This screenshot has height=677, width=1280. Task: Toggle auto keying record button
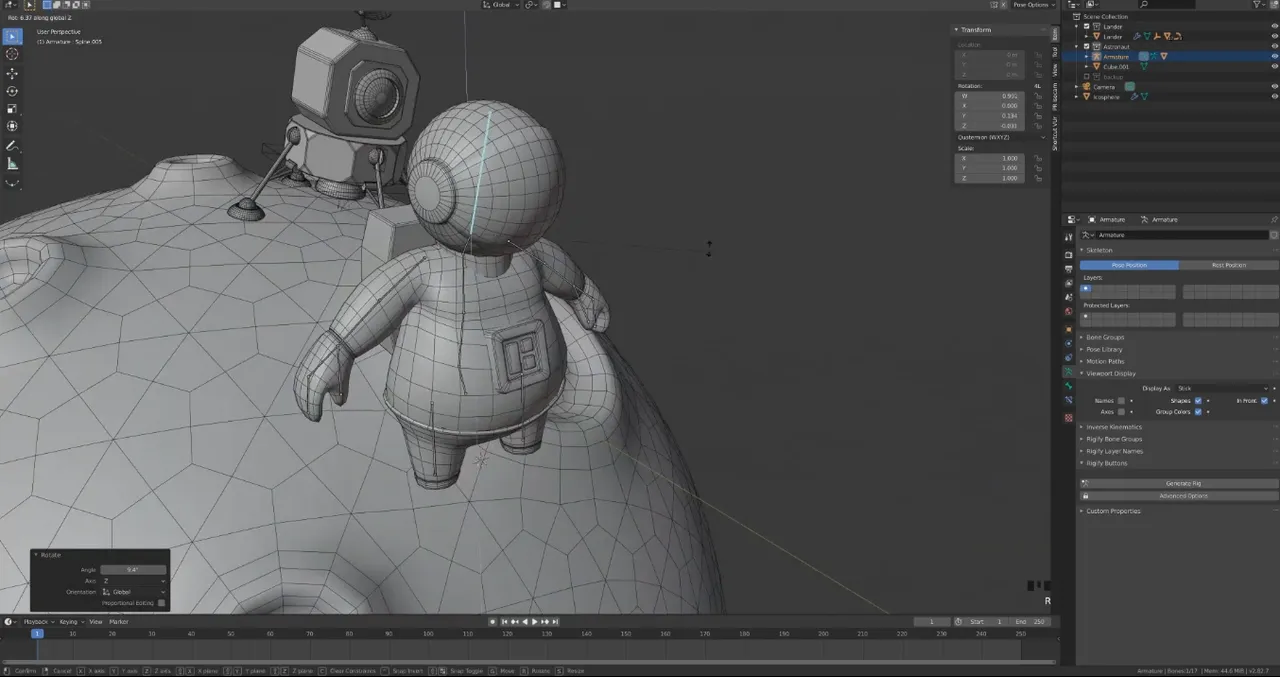coord(493,621)
